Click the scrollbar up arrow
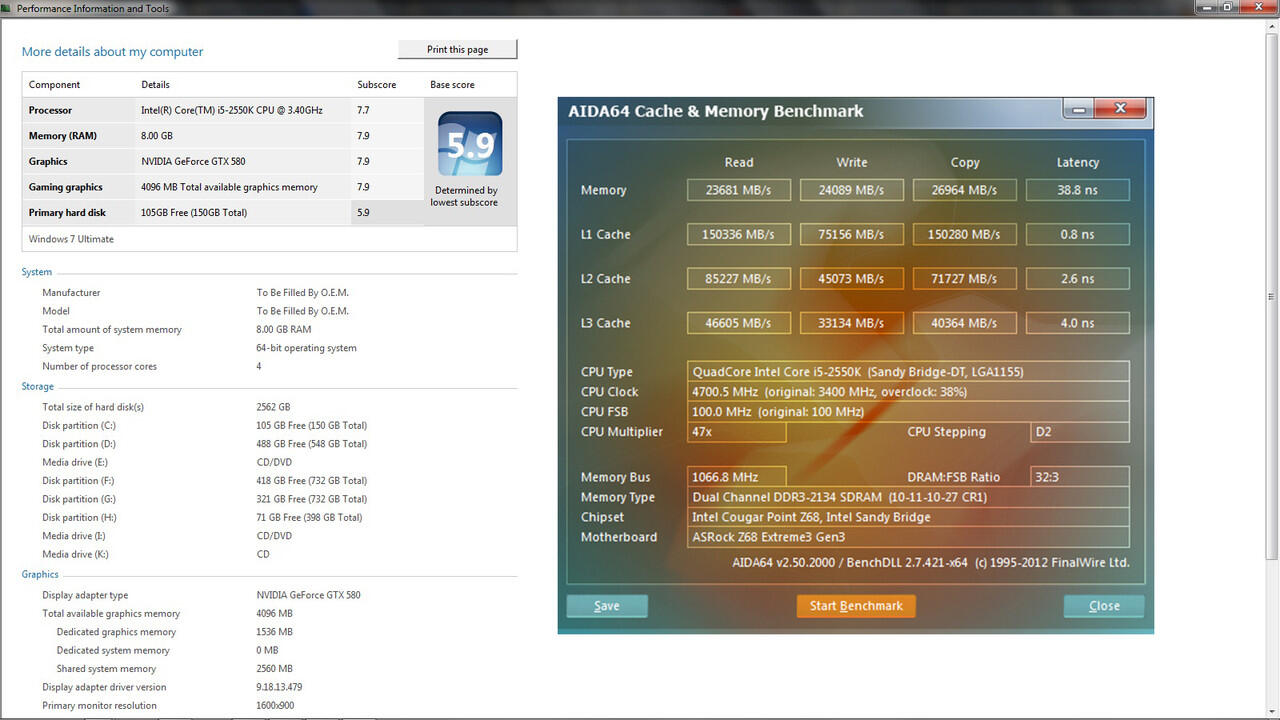 1271,24
